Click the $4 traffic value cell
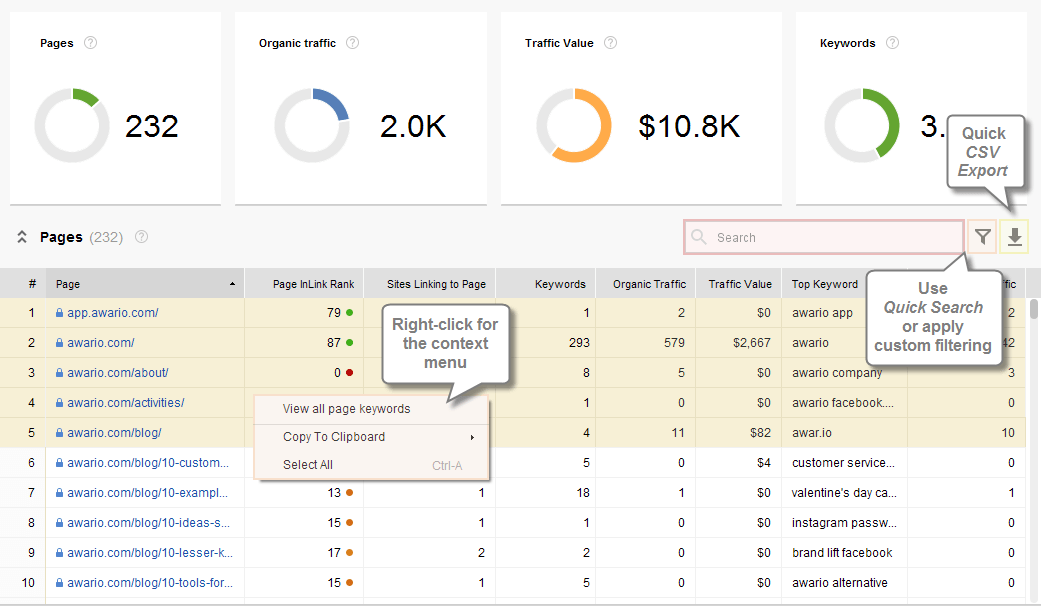The height and width of the screenshot is (606, 1041). point(763,463)
